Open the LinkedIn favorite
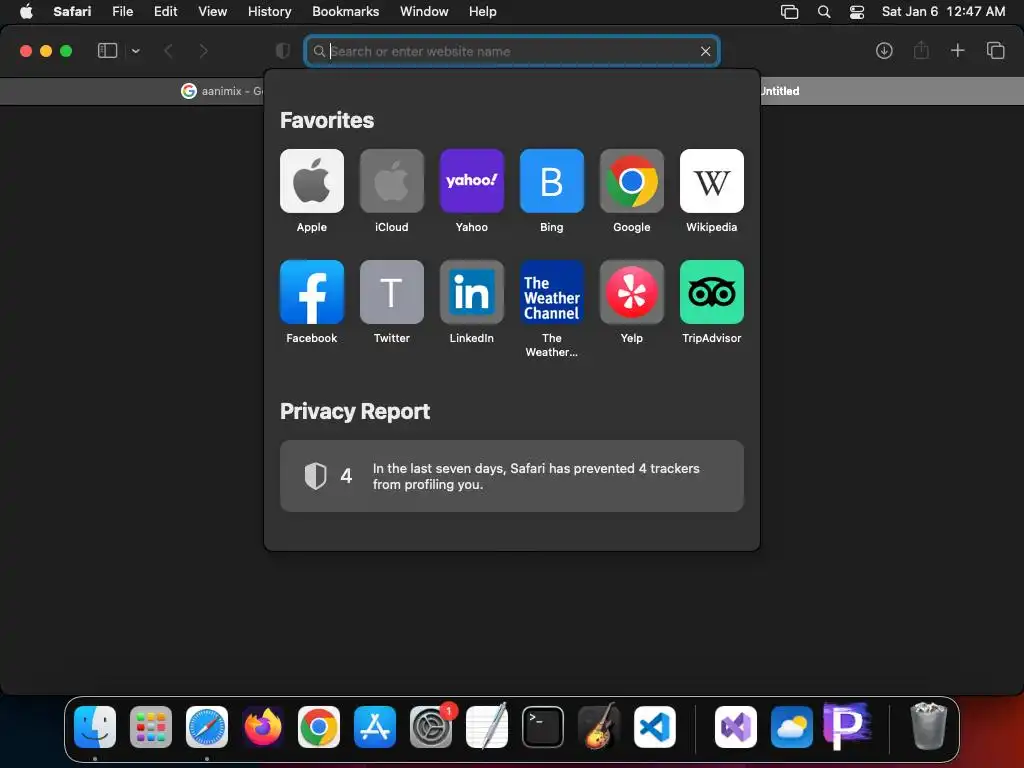This screenshot has width=1024, height=768. tap(472, 292)
